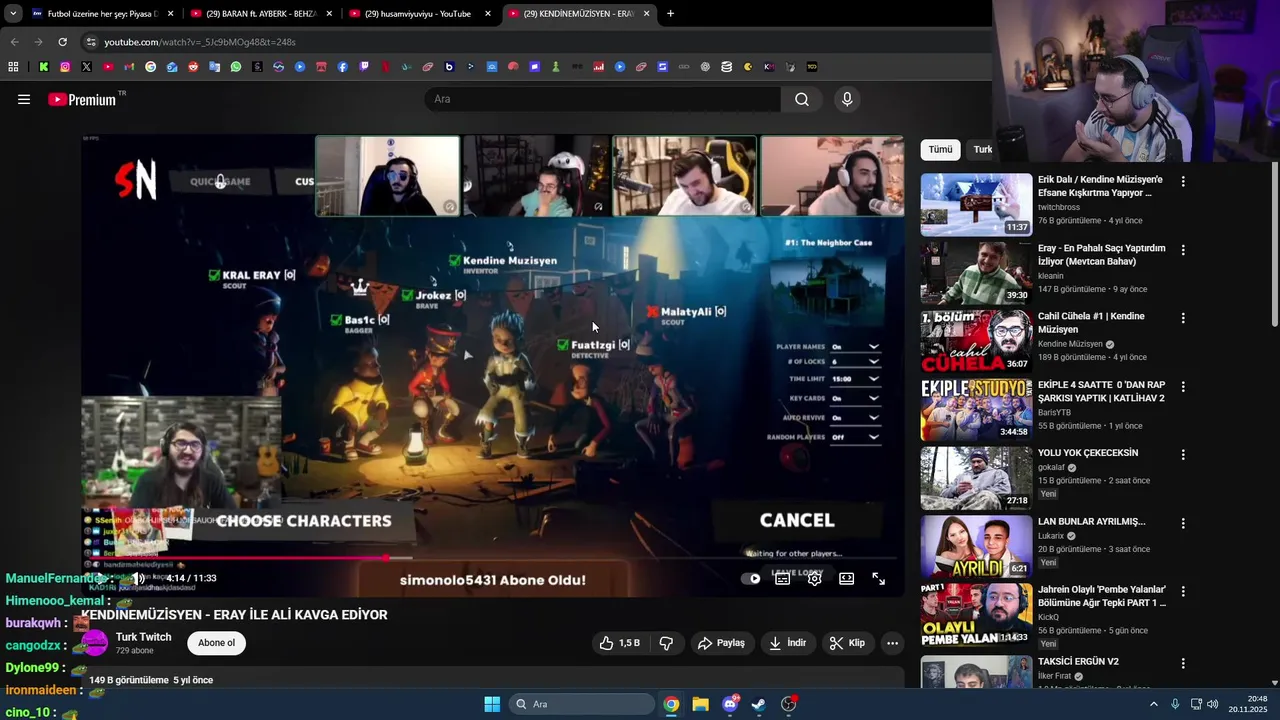Click Windows taskbar search box
The image size is (1280, 720).
[x=582, y=704]
